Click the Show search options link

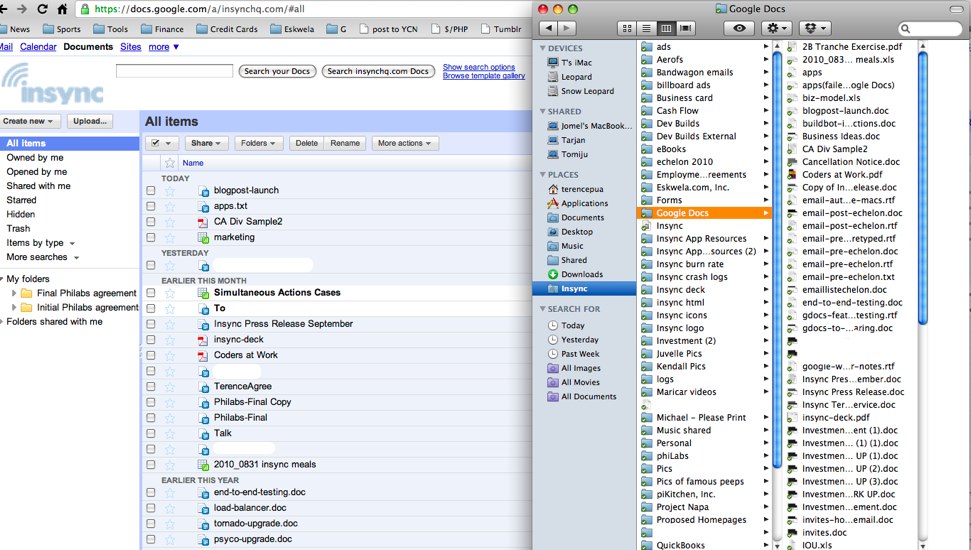479,67
